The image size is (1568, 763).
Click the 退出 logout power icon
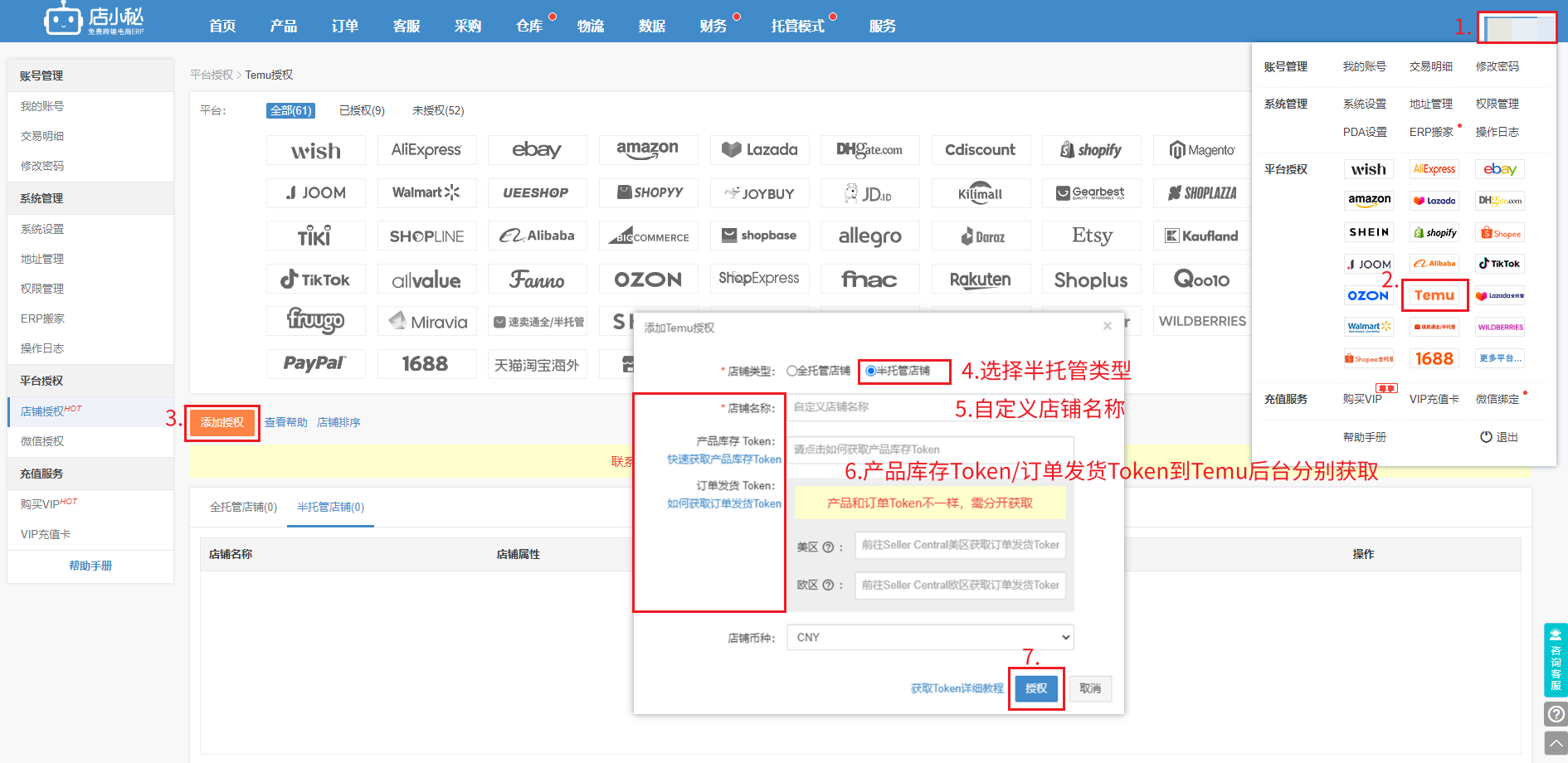[x=1486, y=437]
